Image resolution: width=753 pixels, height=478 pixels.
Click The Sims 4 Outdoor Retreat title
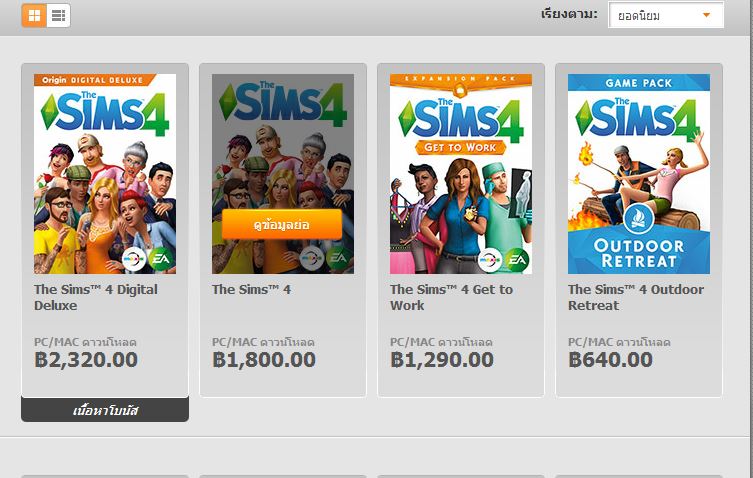pos(636,297)
